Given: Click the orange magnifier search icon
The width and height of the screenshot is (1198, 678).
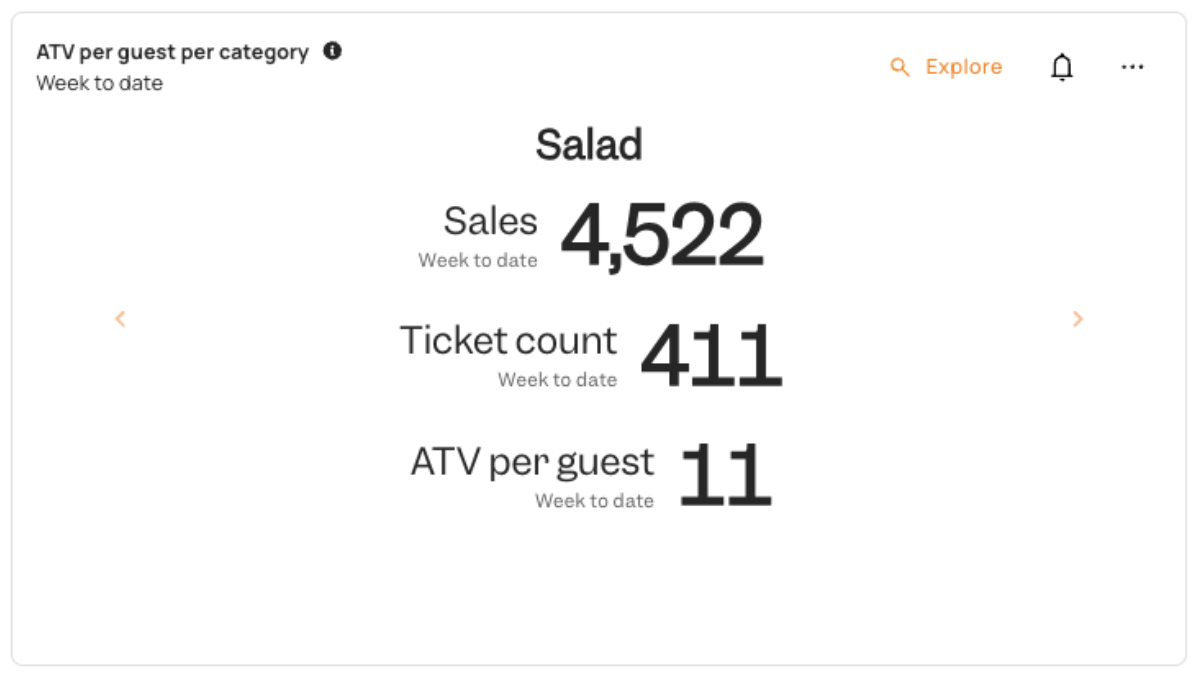Looking at the screenshot, I should click(900, 67).
